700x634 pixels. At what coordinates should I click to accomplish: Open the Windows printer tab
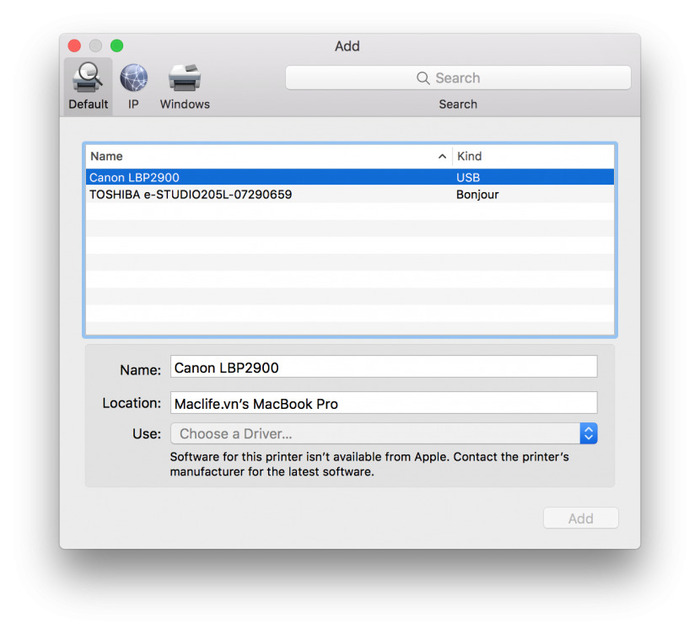point(184,86)
